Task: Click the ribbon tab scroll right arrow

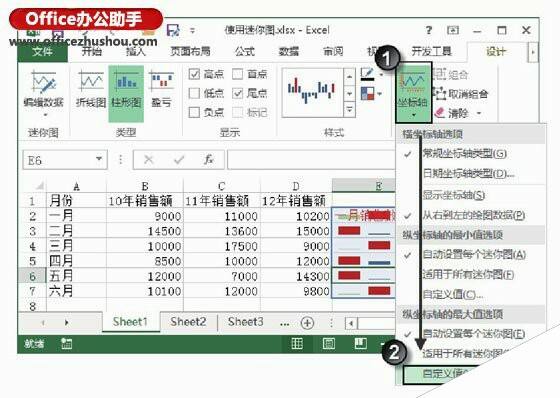Action: (x=533, y=52)
